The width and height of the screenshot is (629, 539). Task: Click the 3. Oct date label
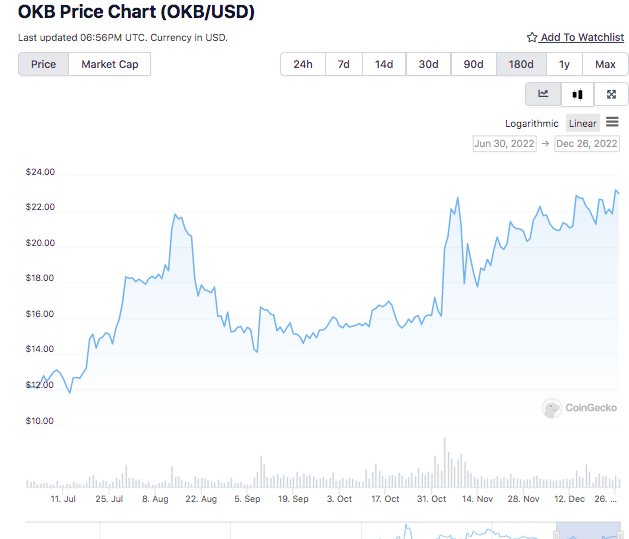point(339,499)
